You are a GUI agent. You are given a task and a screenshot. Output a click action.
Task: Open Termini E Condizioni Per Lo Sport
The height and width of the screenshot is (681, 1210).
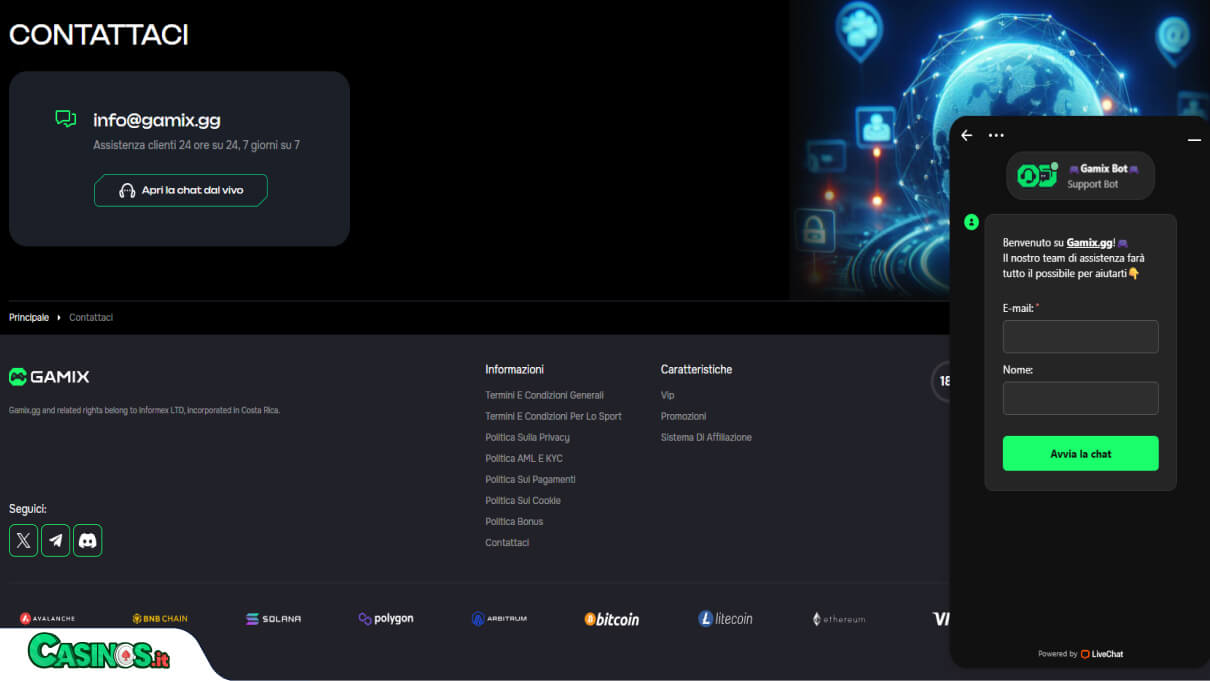[553, 416]
